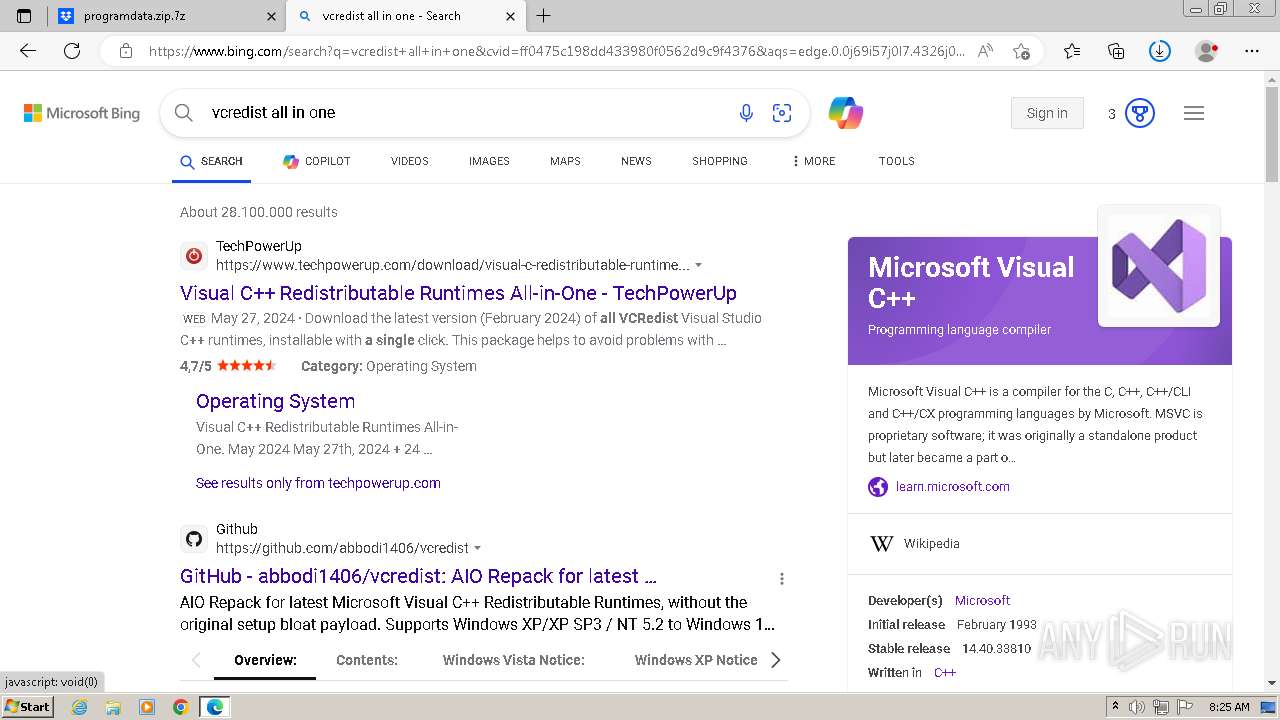1280x720 pixels.
Task: Open the TOOLS filter option
Action: pos(897,161)
